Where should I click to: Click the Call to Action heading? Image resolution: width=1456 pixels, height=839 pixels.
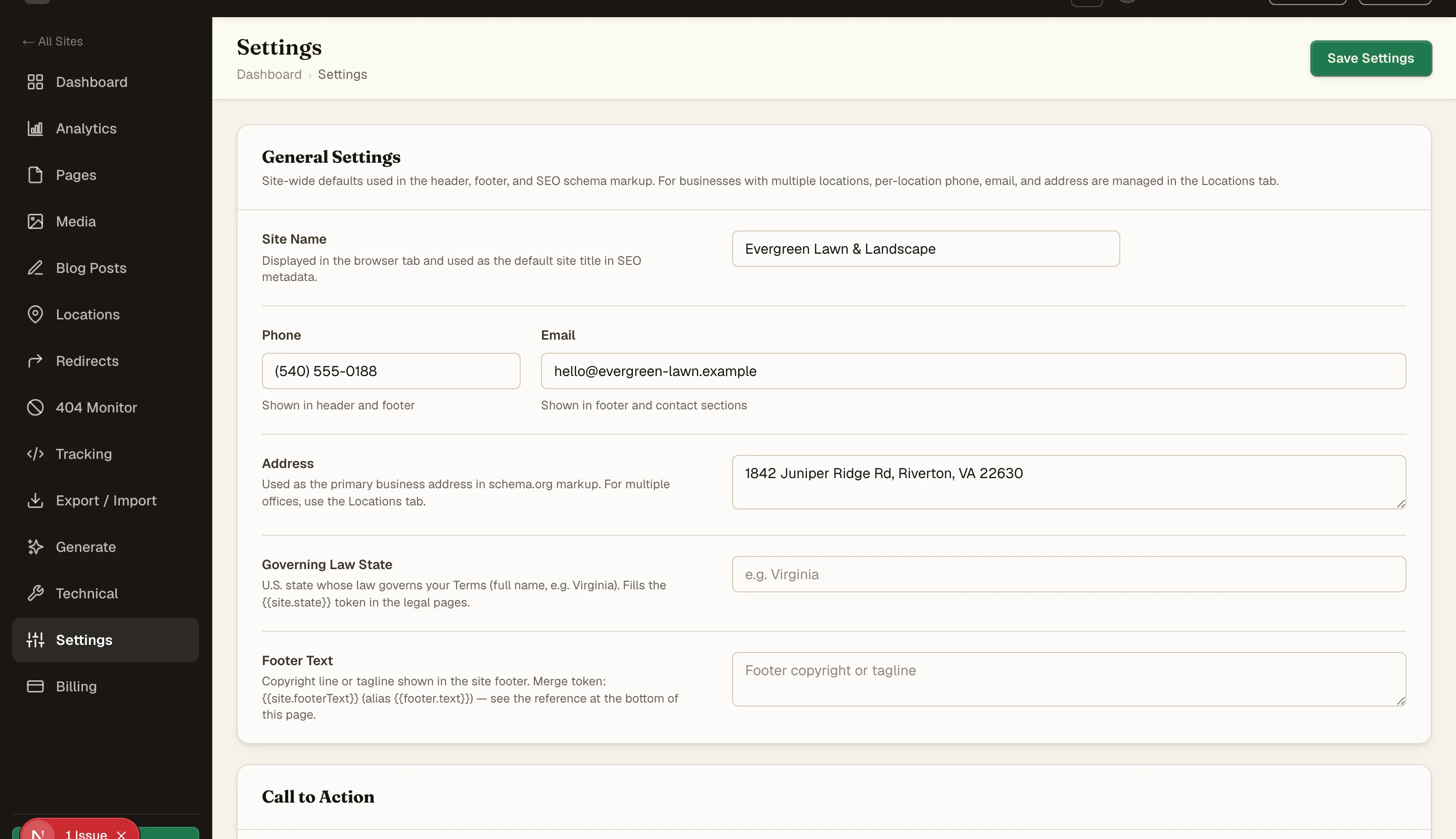pyautogui.click(x=317, y=797)
